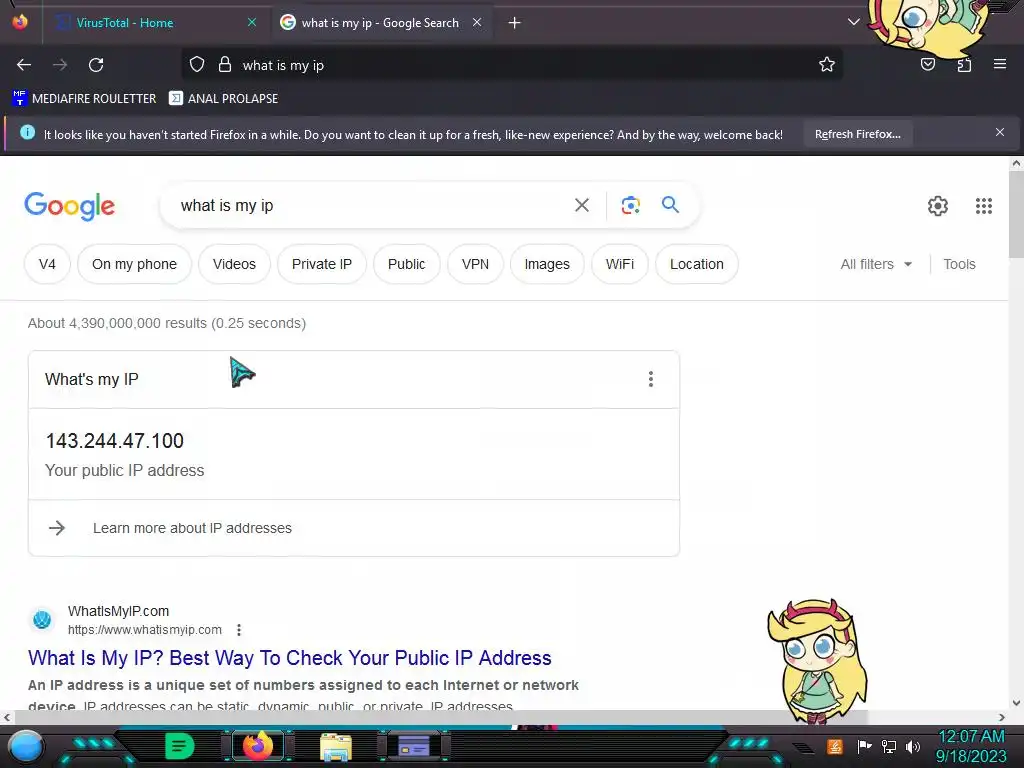Click the orange Java tray icon
The width and height of the screenshot is (1024, 768).
(x=835, y=746)
